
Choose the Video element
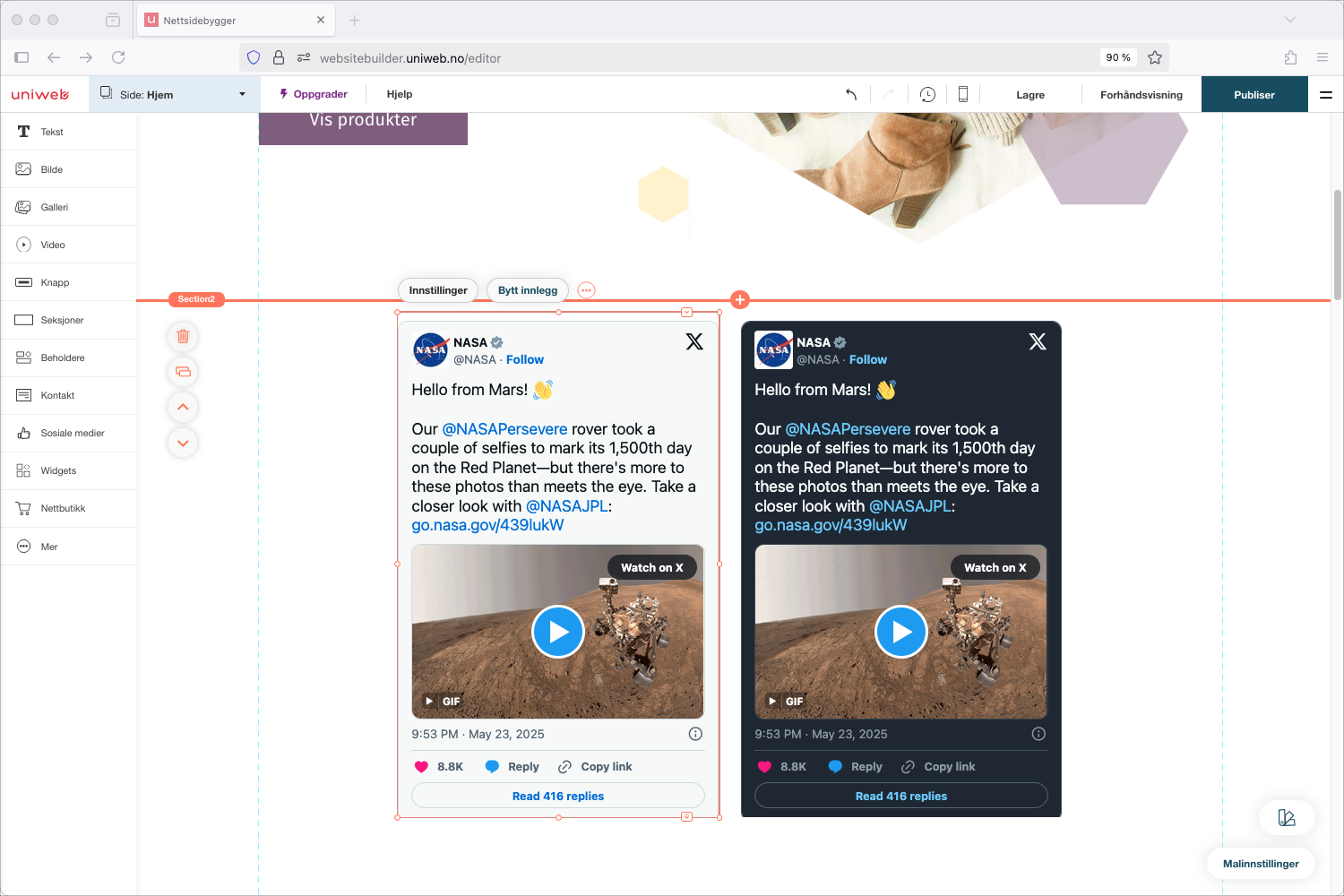tap(68, 245)
